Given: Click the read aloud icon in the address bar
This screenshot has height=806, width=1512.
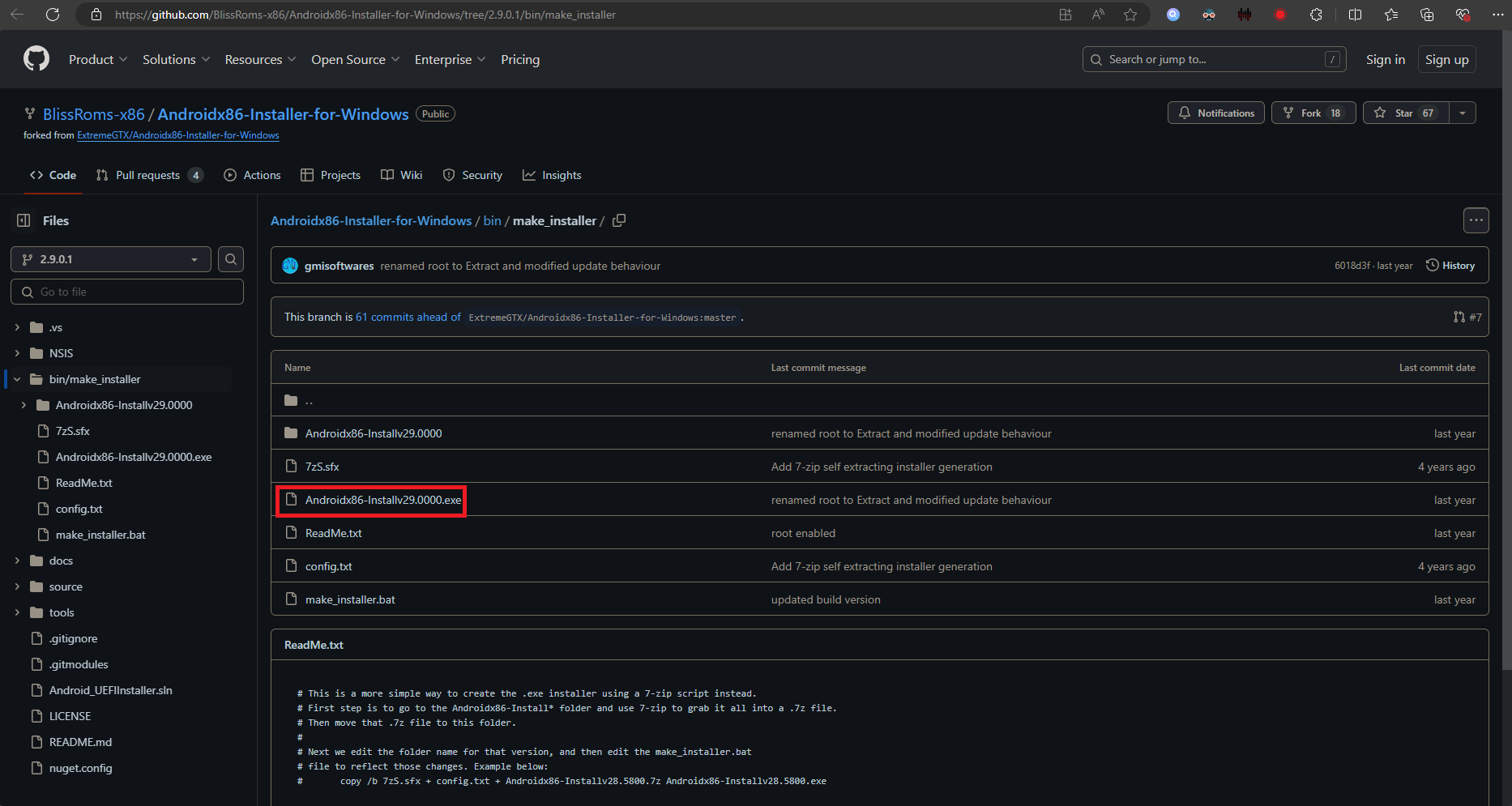Looking at the screenshot, I should click(1098, 15).
